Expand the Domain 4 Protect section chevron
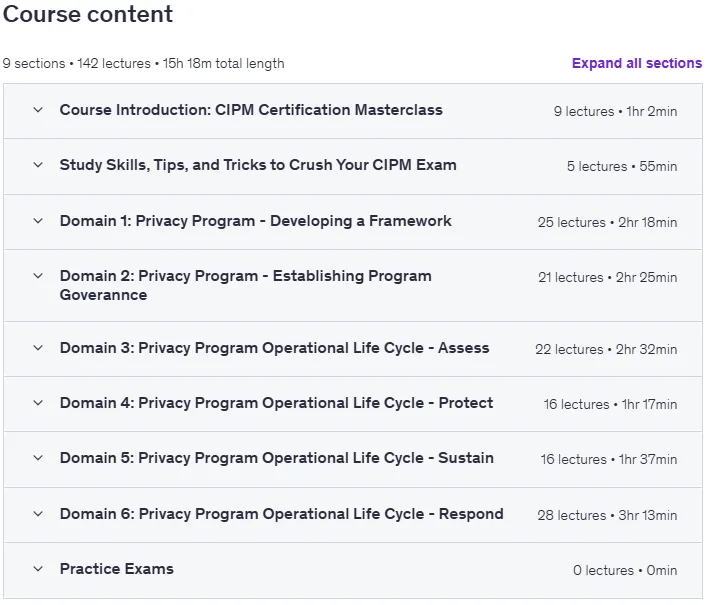 click(38, 403)
